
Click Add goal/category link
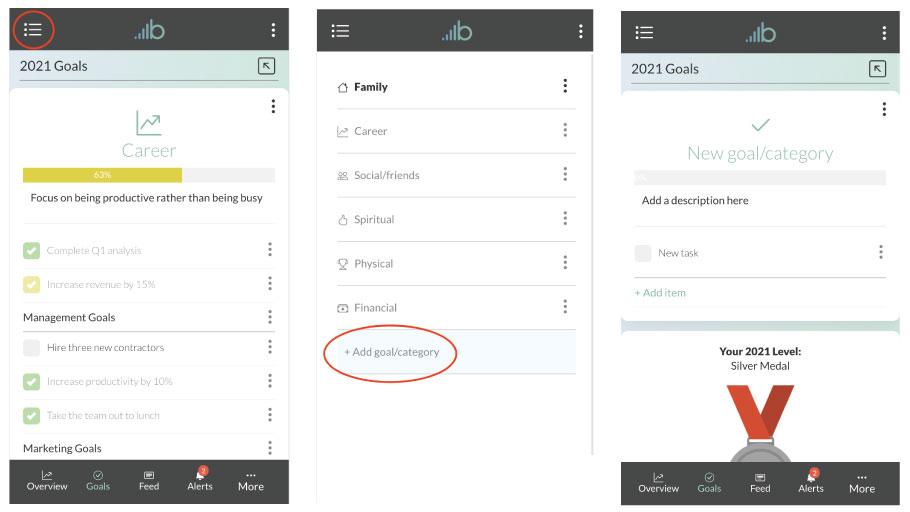391,352
